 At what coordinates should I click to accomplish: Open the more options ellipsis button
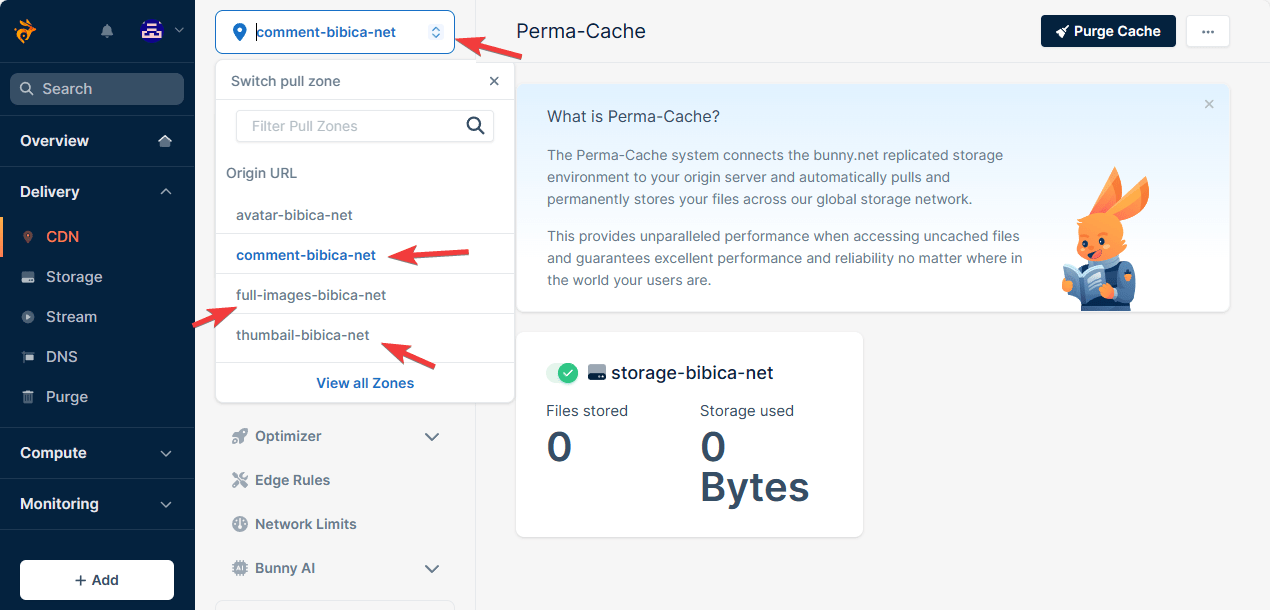tap(1208, 31)
